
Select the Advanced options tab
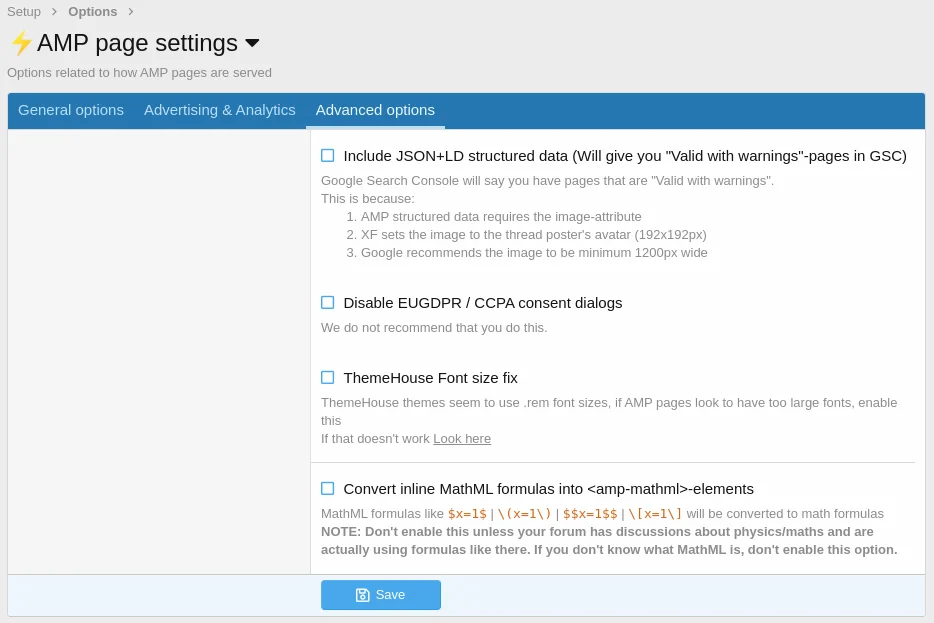pos(375,110)
